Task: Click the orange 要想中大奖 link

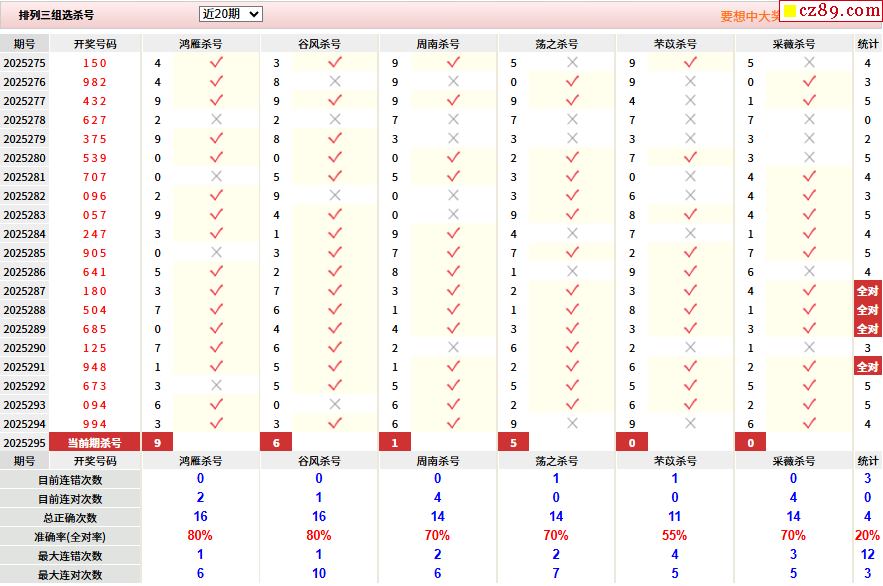Action: click(750, 16)
